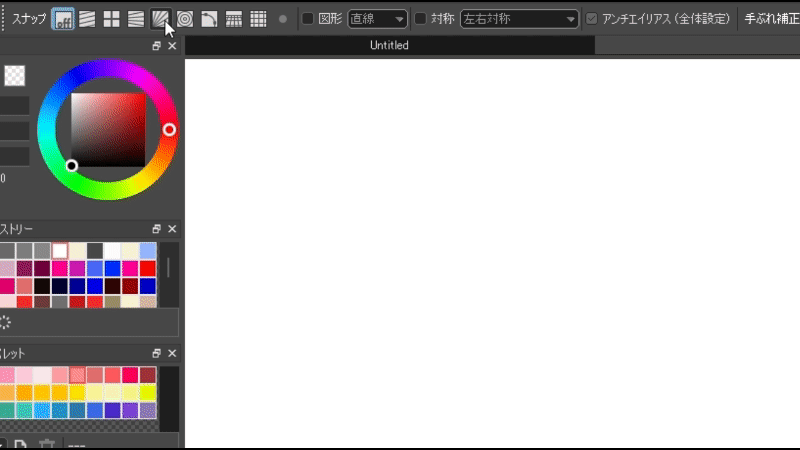Screen dimensions: 800x450
Task: Click the スナップ toolbar label
Action: (x=29, y=19)
